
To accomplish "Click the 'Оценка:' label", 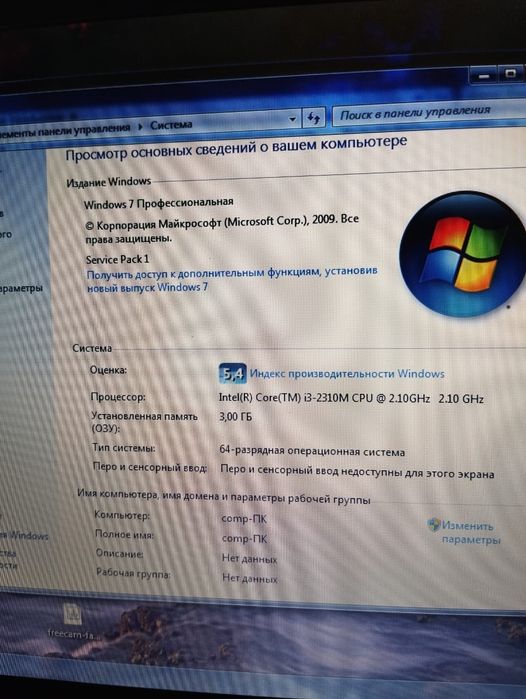I will (x=108, y=370).
